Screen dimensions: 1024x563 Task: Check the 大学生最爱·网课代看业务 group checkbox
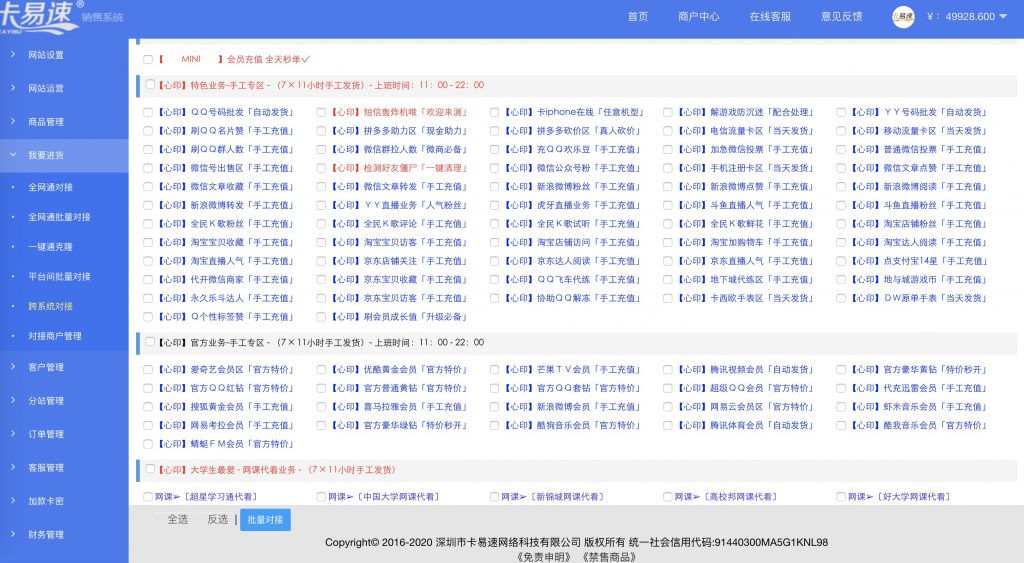(x=150, y=469)
